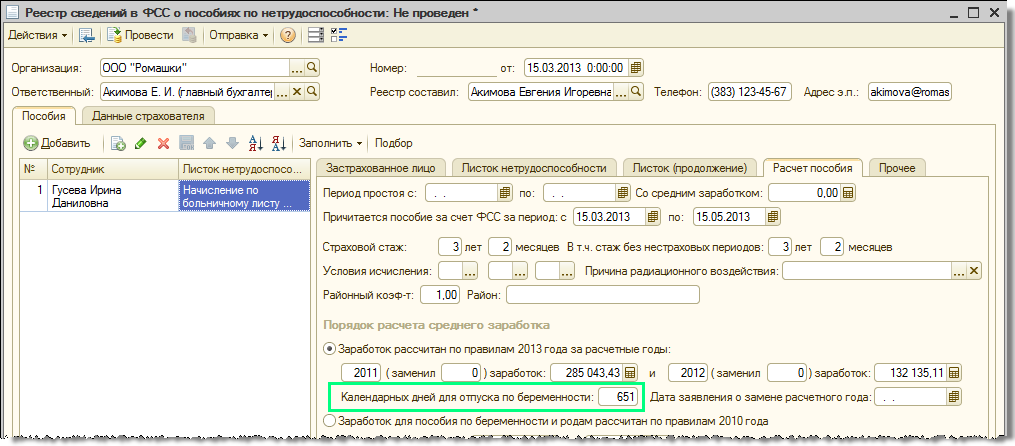1015x446 pixels.
Task: Open calculator for 2011 earnings 285 043,43
Action: coord(630,373)
